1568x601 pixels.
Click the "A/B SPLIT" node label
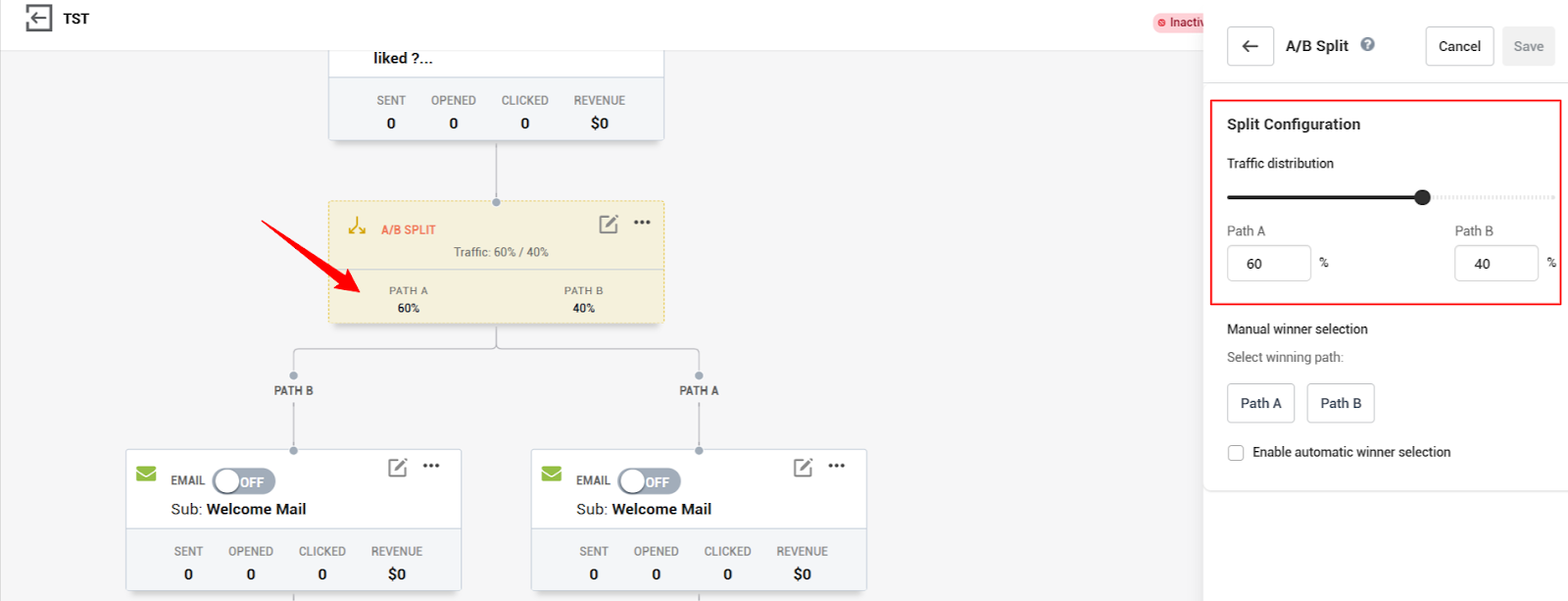pos(409,229)
